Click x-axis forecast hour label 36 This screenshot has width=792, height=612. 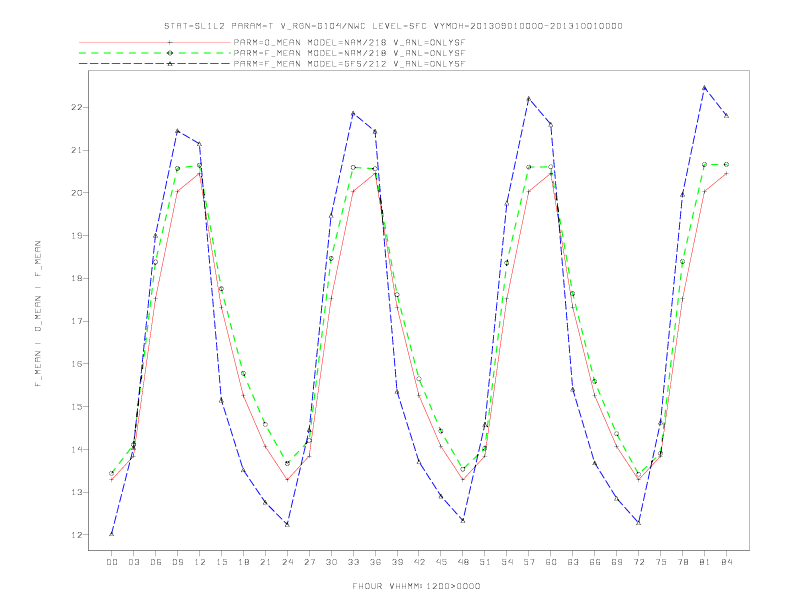(375, 562)
